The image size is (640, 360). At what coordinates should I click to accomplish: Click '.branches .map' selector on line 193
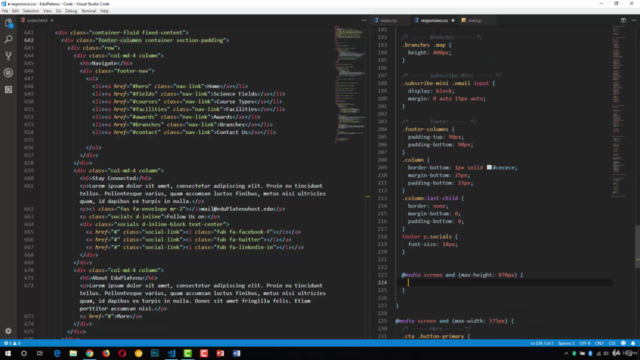[423, 45]
